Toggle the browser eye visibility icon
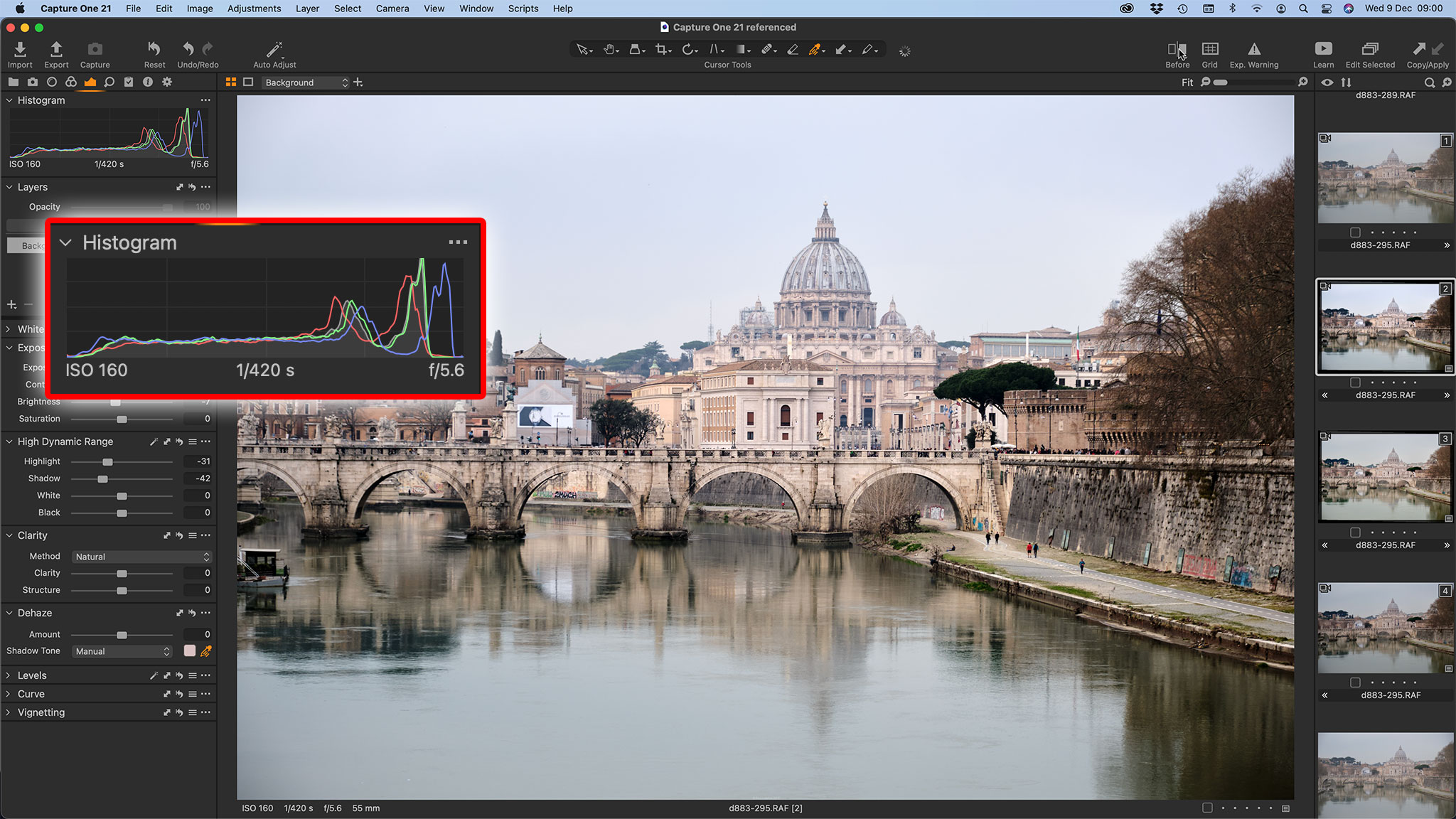 1327,82
